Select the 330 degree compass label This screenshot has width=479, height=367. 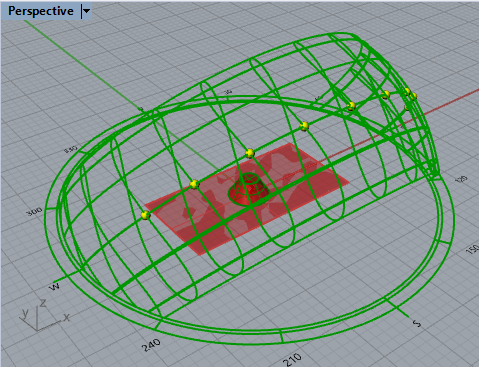(71, 149)
